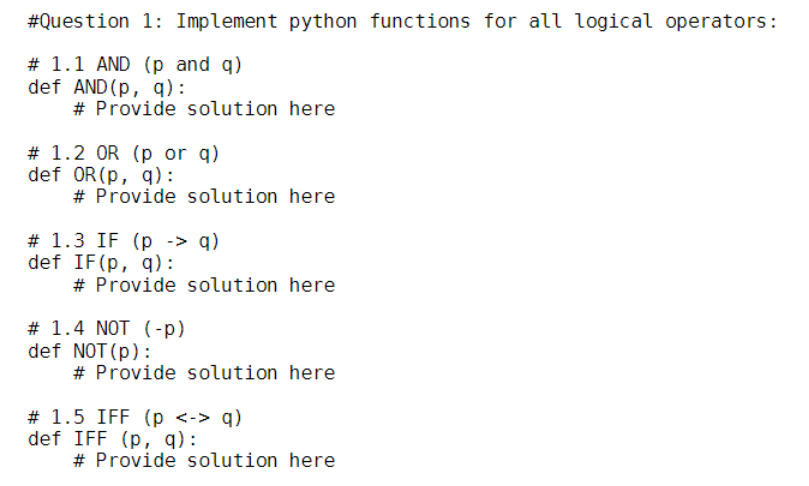
Task: Click the solution placeholder under IF function
Action: tap(204, 285)
